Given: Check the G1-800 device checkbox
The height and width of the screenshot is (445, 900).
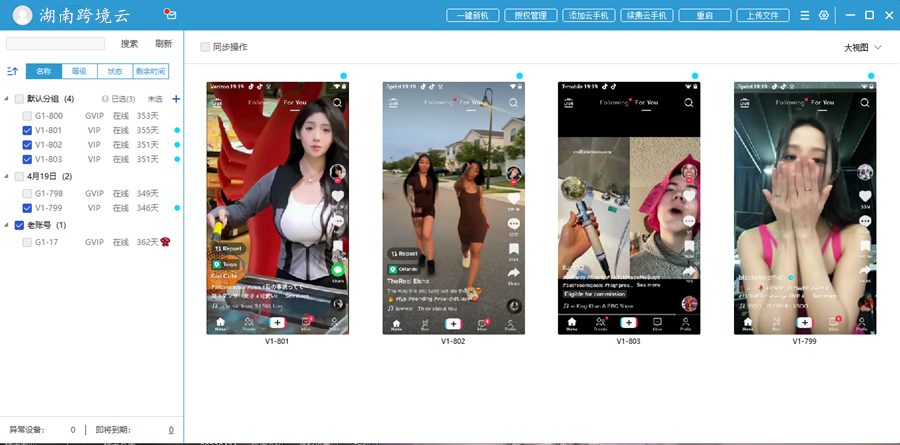Looking at the screenshot, I should pos(27,116).
